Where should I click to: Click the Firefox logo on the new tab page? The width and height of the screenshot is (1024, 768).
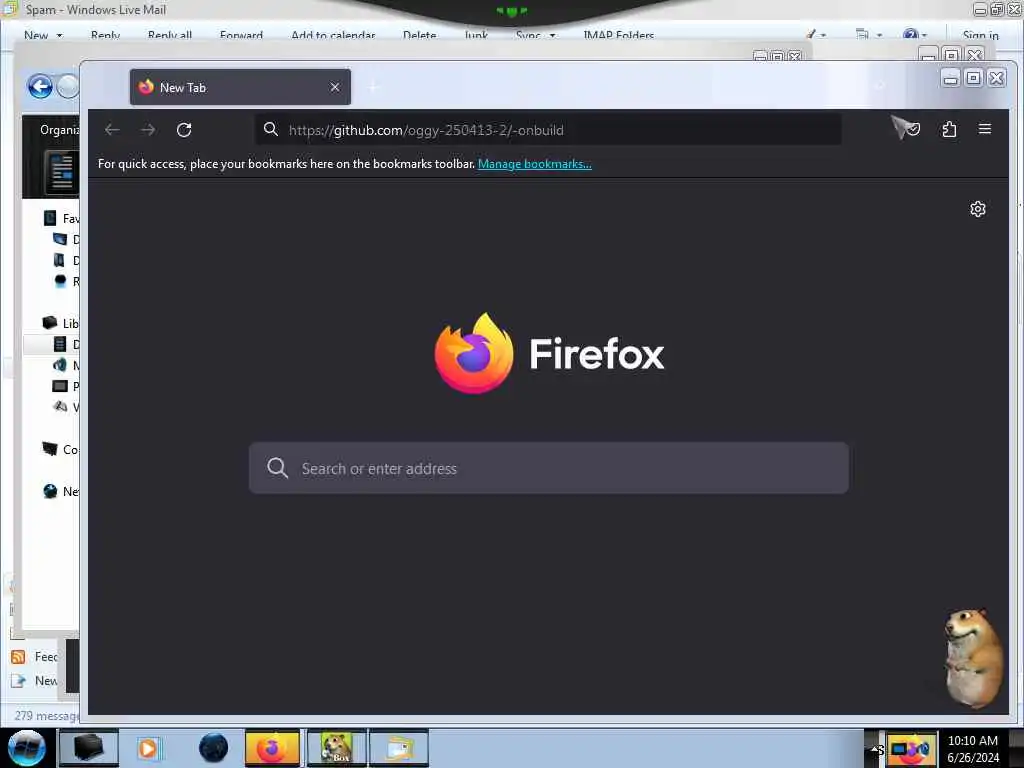point(474,353)
